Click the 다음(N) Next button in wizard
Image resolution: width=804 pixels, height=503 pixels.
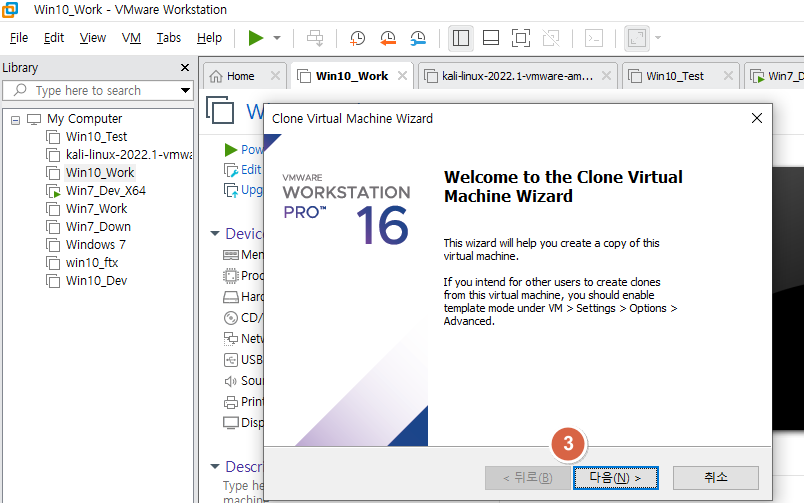615,478
